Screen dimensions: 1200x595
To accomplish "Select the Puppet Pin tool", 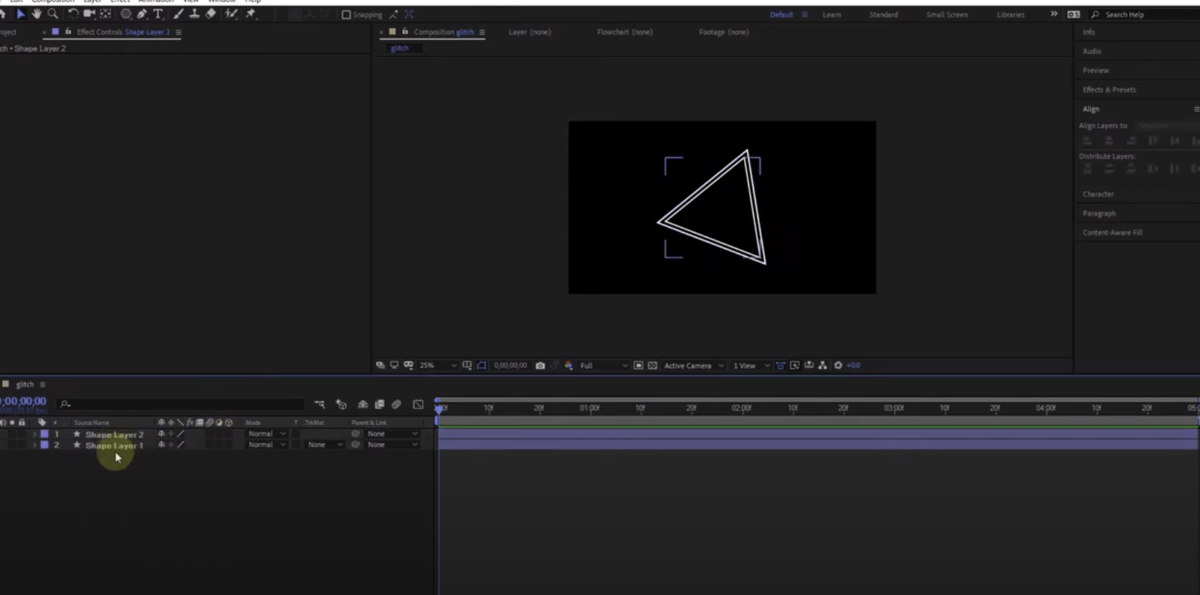I will click(250, 14).
